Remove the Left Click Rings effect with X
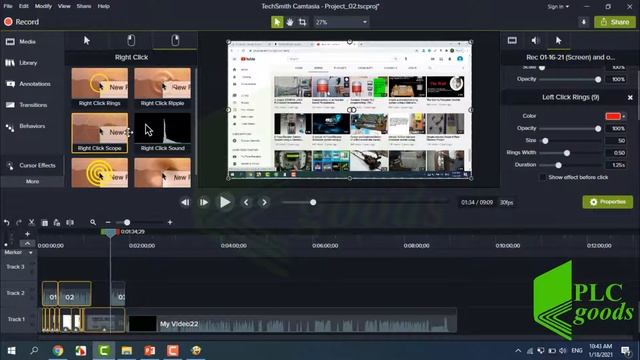640x360 pixels. click(630, 98)
